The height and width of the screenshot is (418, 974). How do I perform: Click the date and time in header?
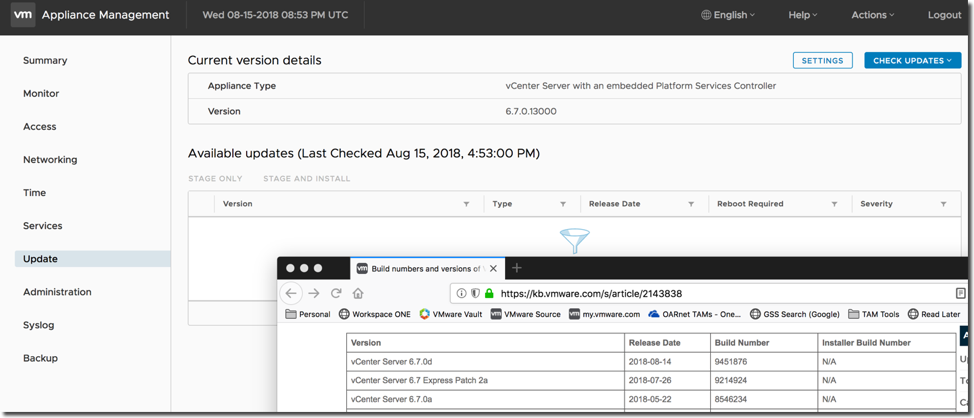[x=275, y=15]
